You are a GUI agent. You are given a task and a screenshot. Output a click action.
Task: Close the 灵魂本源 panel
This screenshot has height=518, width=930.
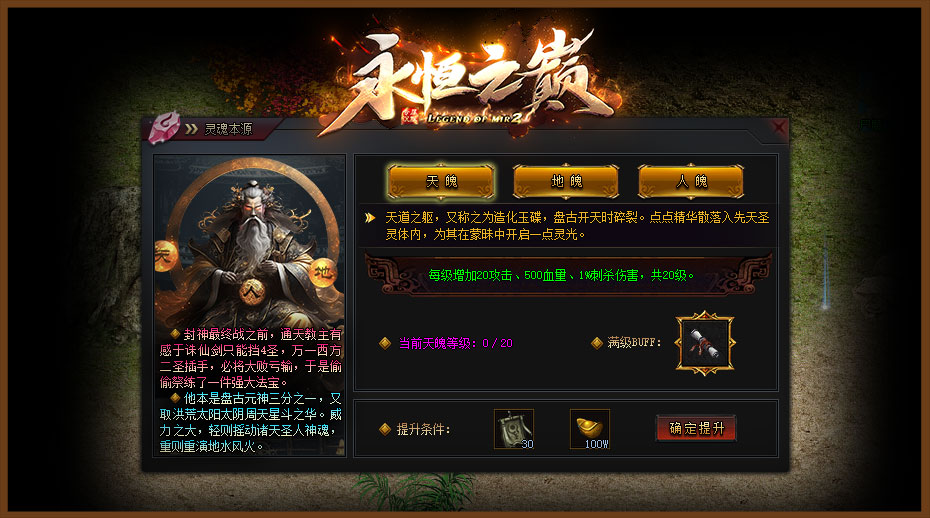(778, 127)
